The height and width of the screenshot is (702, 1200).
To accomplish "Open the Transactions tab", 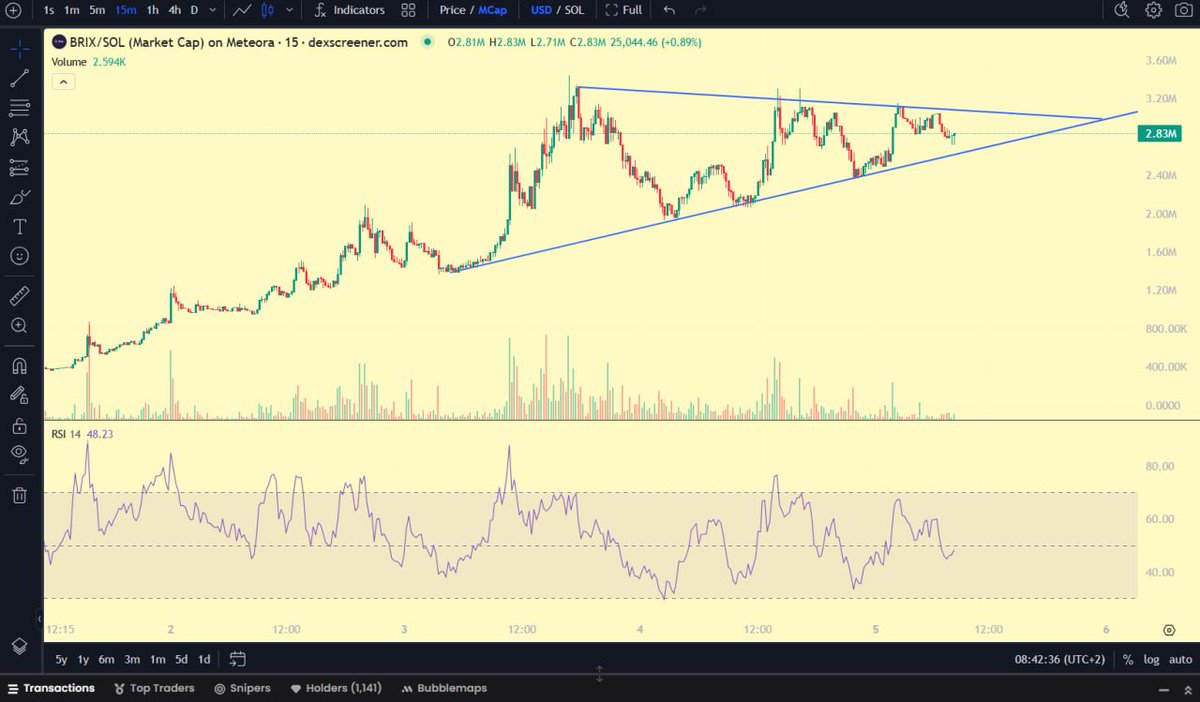I will [x=51, y=688].
